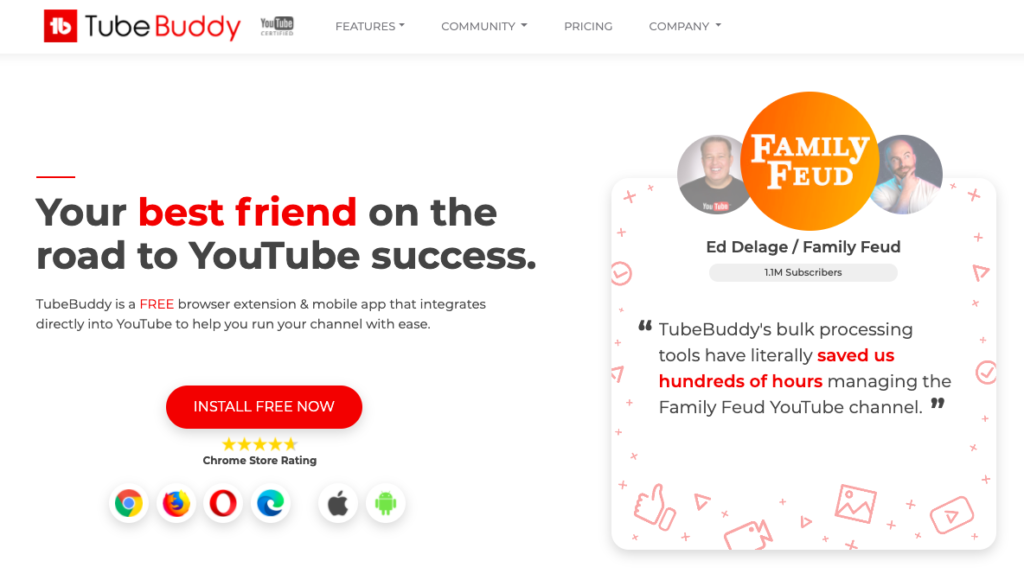Expand the Company dropdown menu
The width and height of the screenshot is (1024, 580).
coord(684,26)
